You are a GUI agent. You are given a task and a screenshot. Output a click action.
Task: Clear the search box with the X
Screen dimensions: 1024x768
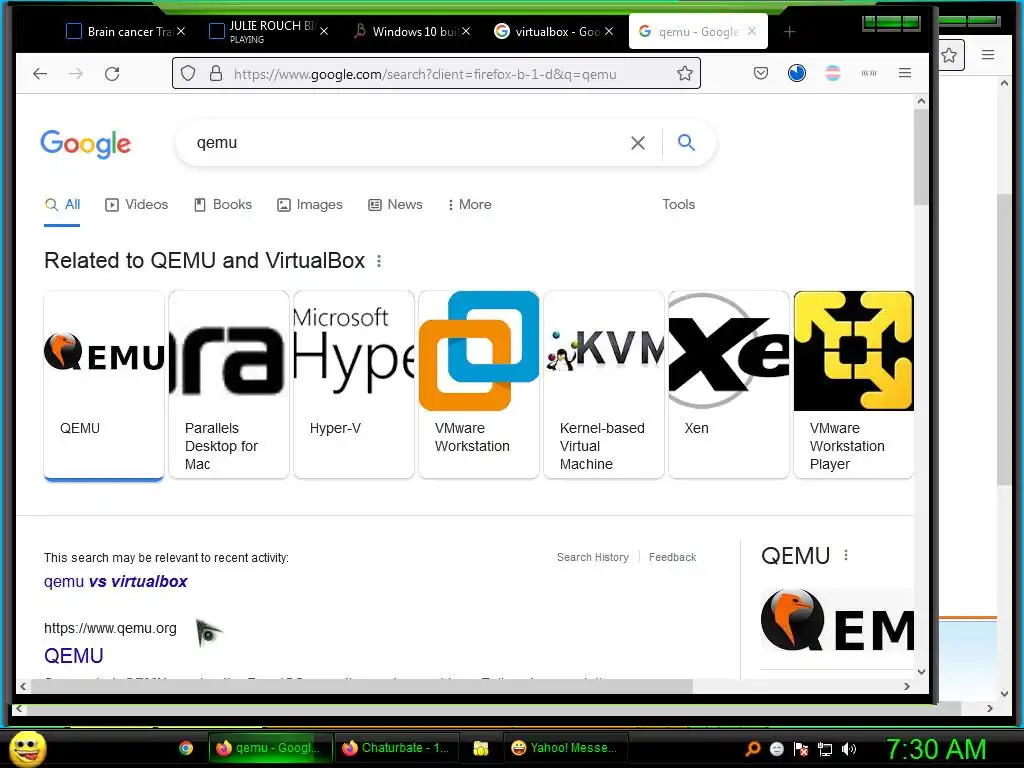(x=638, y=143)
